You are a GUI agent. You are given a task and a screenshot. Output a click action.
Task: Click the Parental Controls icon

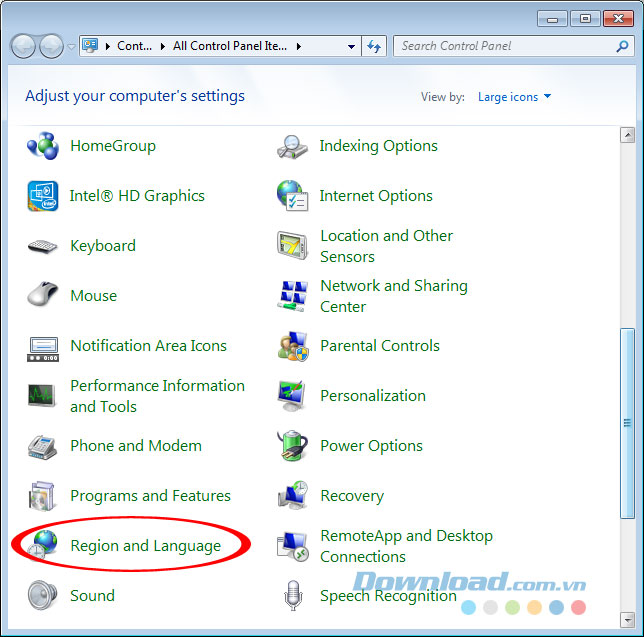292,346
